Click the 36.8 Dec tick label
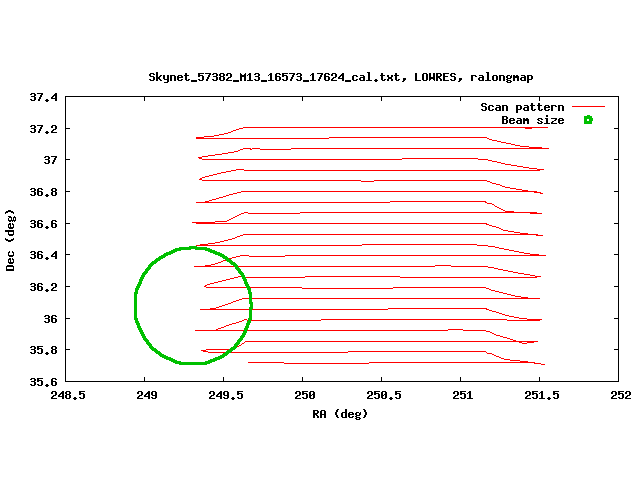Screen dimensions: 640x480 [43, 192]
